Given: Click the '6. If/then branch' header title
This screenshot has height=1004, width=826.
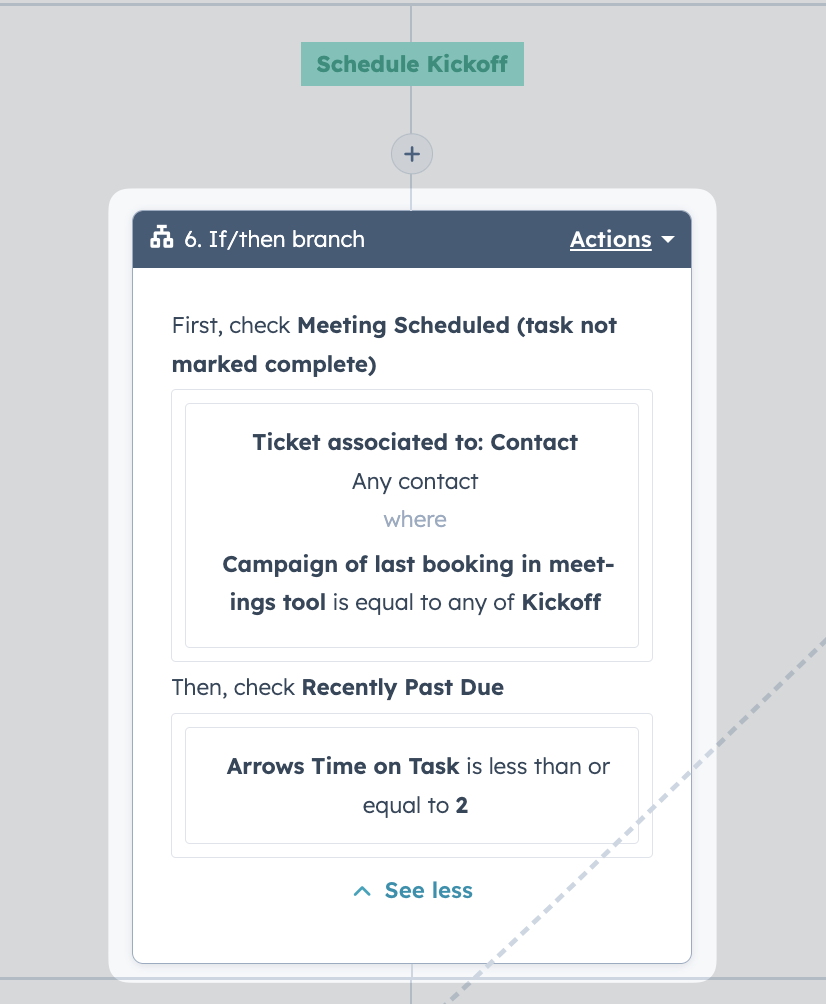Looking at the screenshot, I should tap(274, 239).
